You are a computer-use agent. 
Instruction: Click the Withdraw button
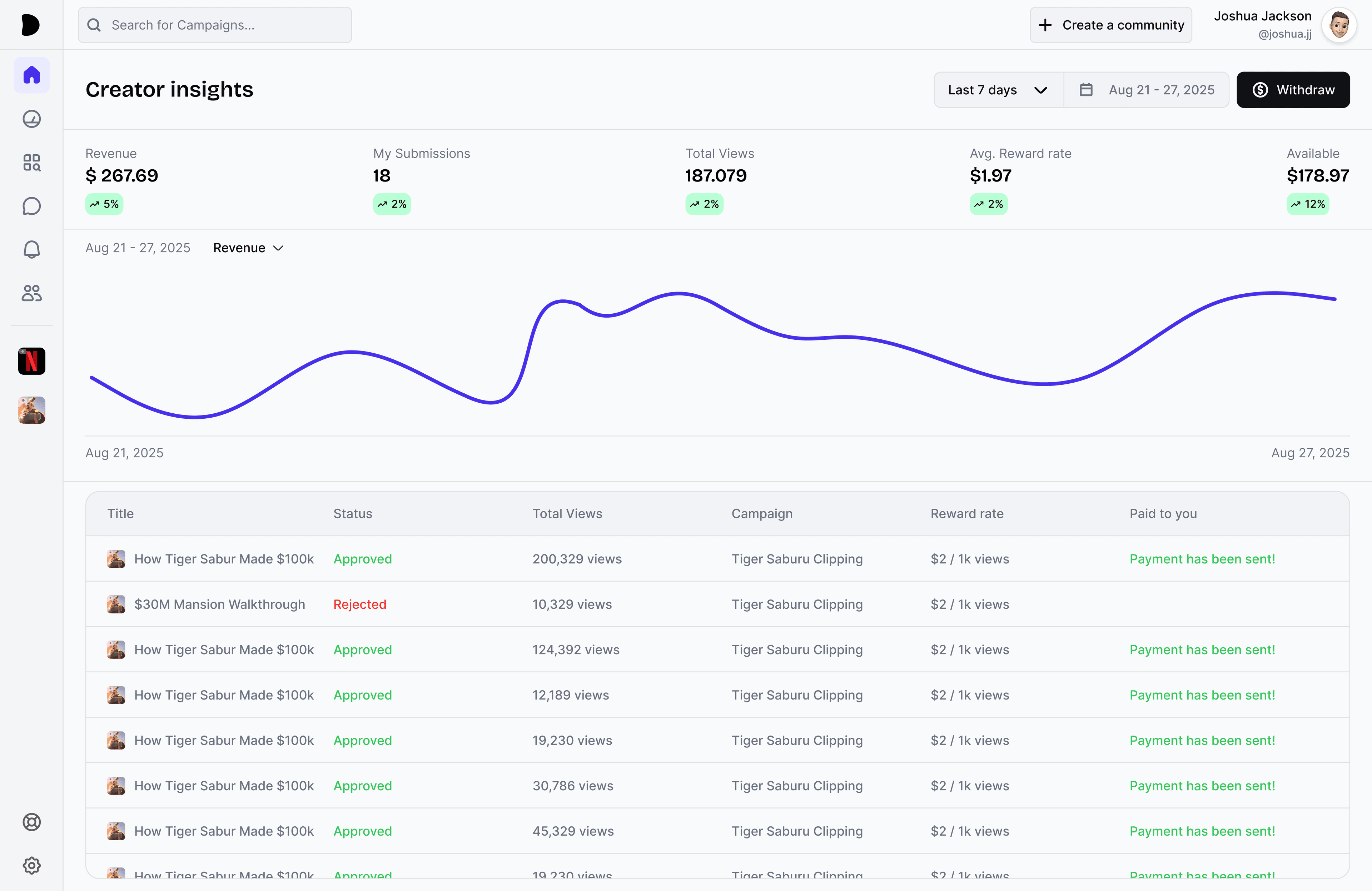pyautogui.click(x=1292, y=90)
